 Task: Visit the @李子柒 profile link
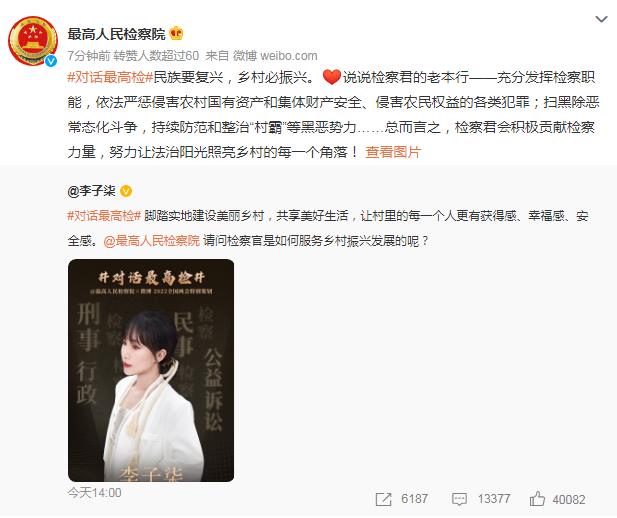coord(91,191)
